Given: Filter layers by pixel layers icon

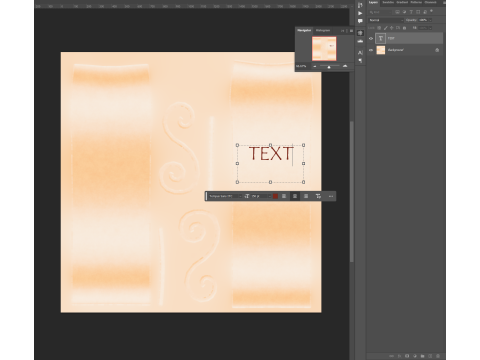Looking at the screenshot, I should coord(397,12).
